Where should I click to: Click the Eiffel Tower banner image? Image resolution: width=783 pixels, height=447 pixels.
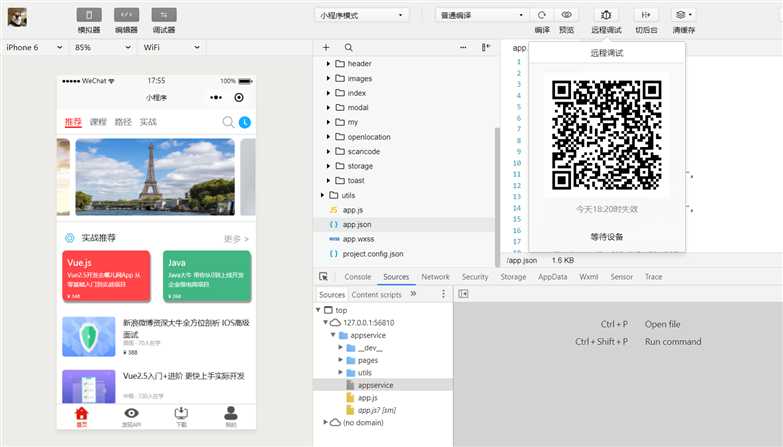pos(155,177)
